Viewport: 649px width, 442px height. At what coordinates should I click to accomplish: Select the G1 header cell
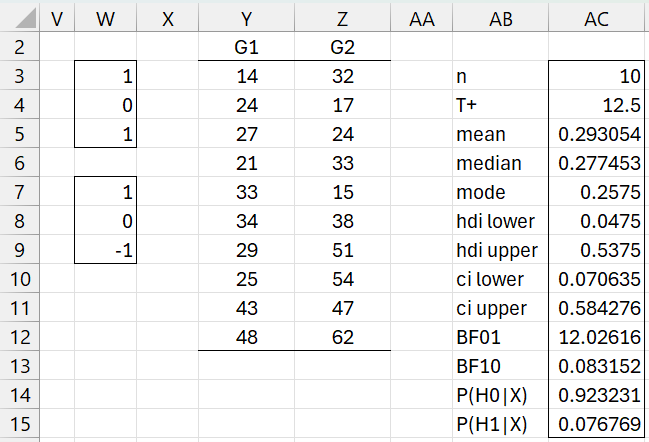tap(246, 47)
